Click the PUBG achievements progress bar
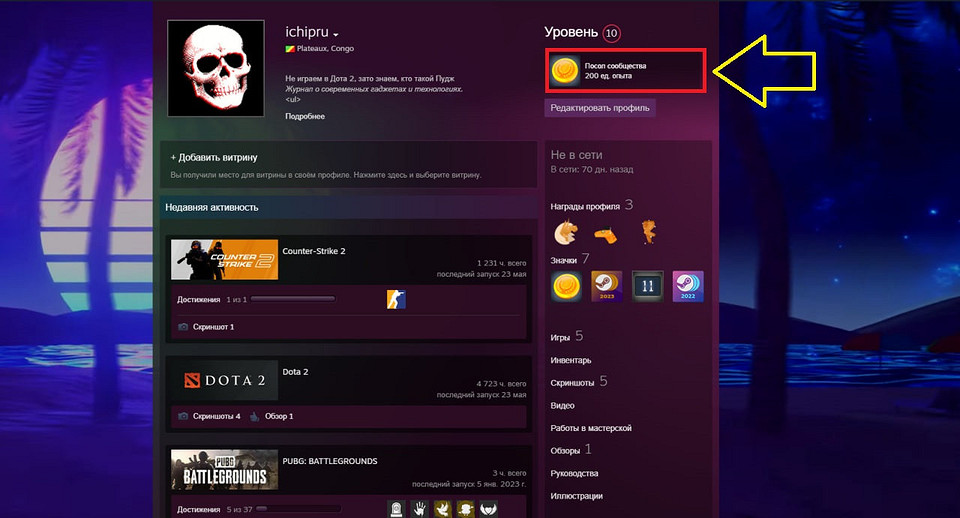 click(297, 509)
